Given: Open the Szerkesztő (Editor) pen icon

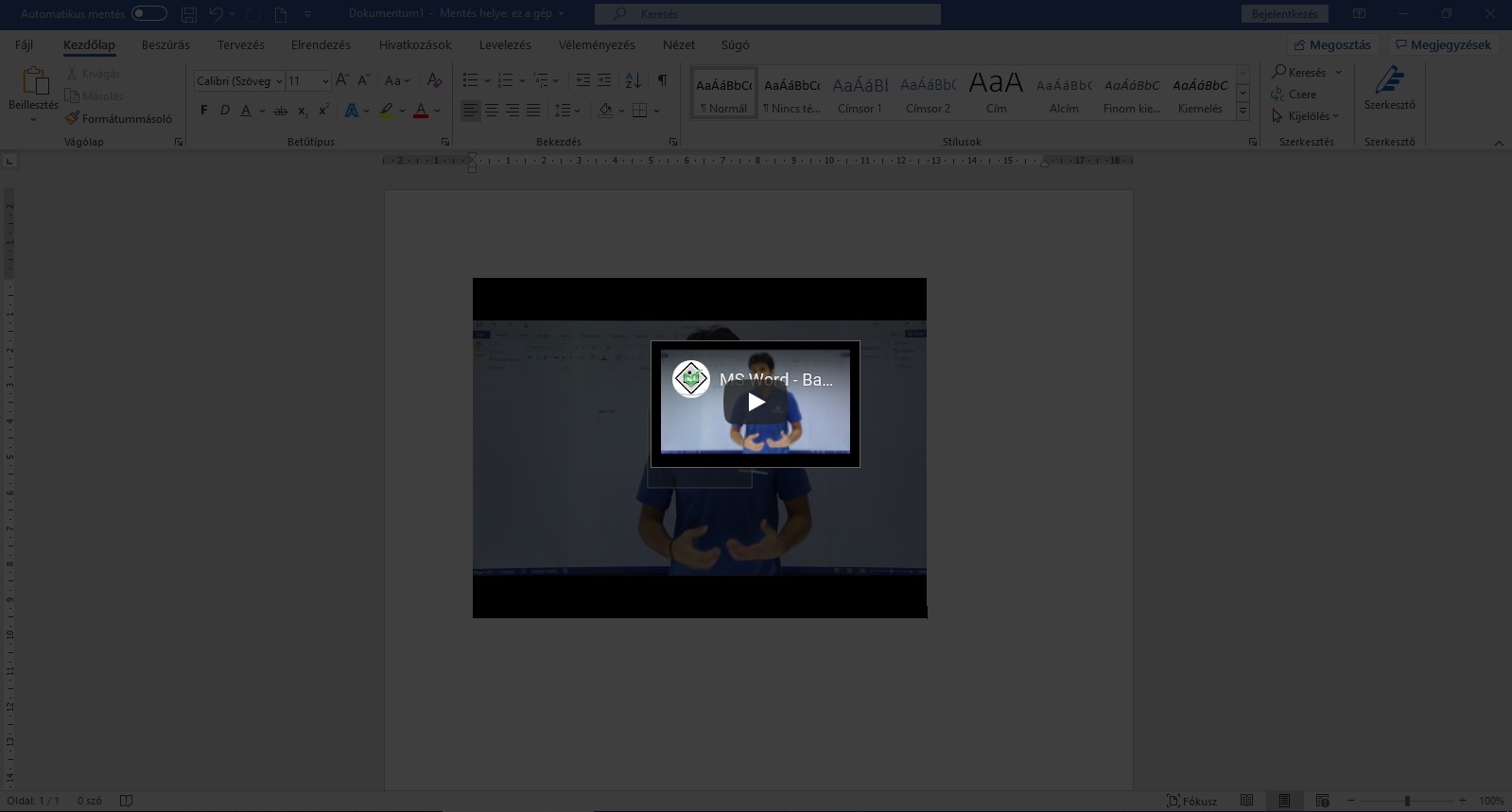Looking at the screenshot, I should (1389, 79).
